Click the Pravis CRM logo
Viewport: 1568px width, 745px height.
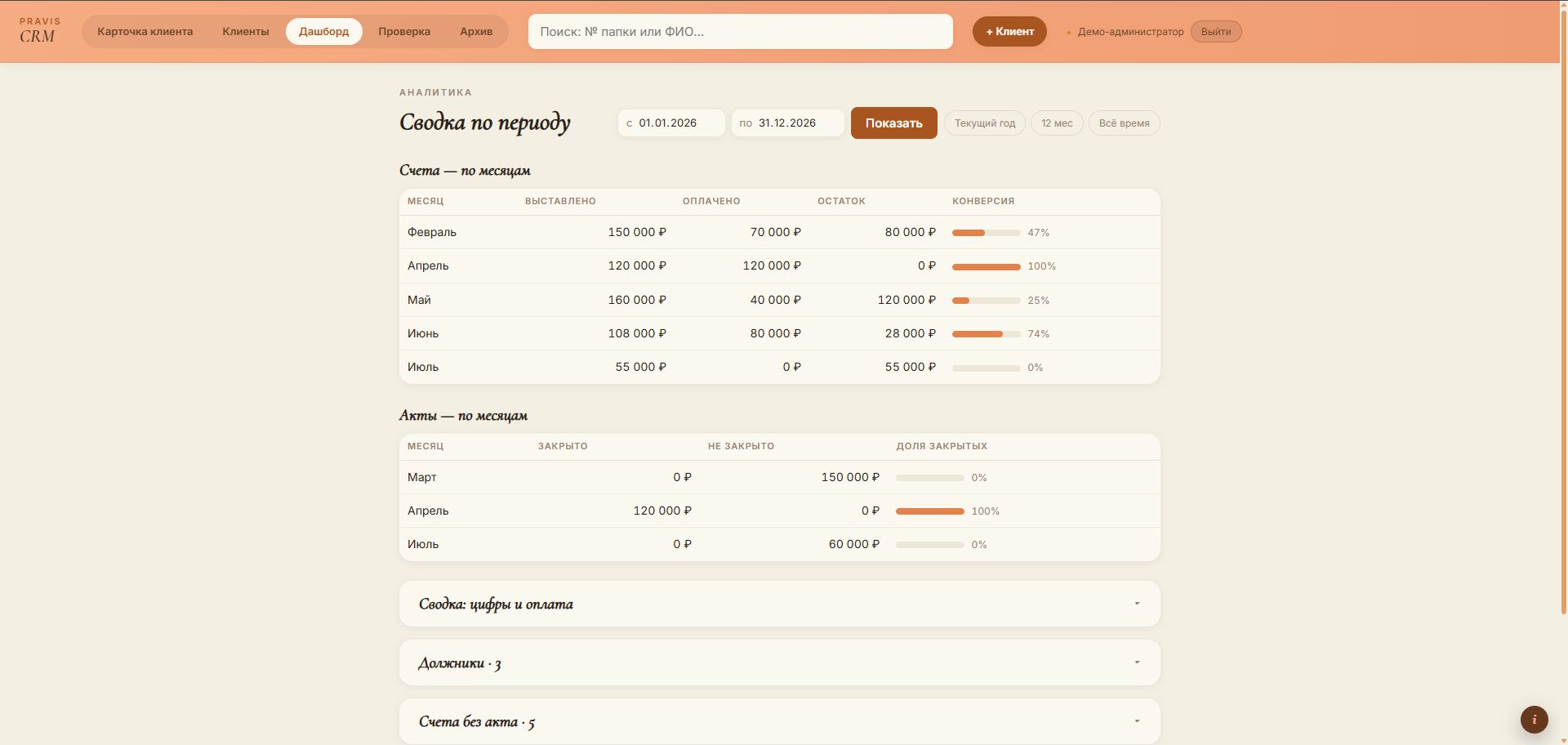pyautogui.click(x=40, y=31)
